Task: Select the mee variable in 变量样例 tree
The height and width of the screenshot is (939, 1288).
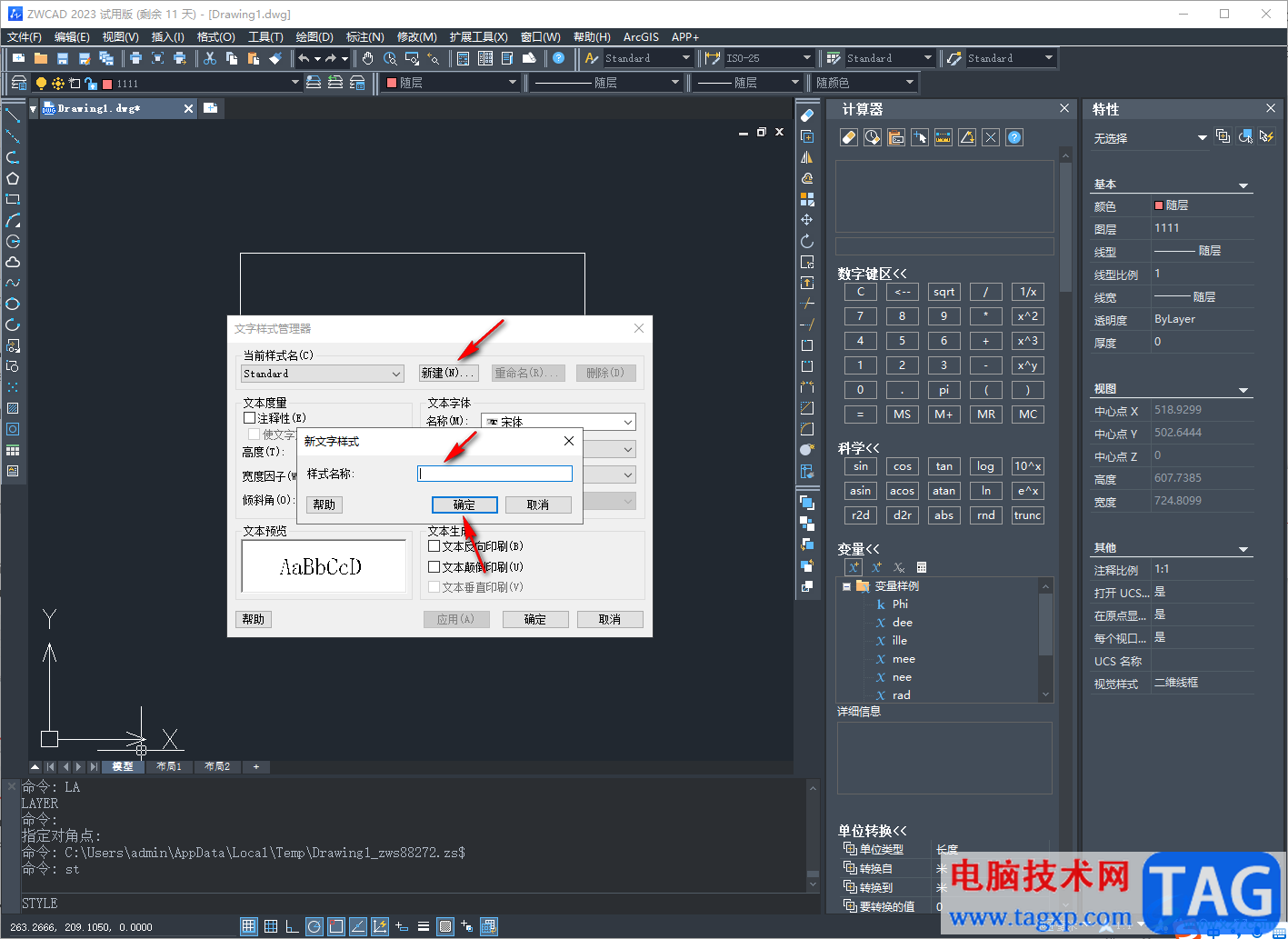Action: [904, 659]
